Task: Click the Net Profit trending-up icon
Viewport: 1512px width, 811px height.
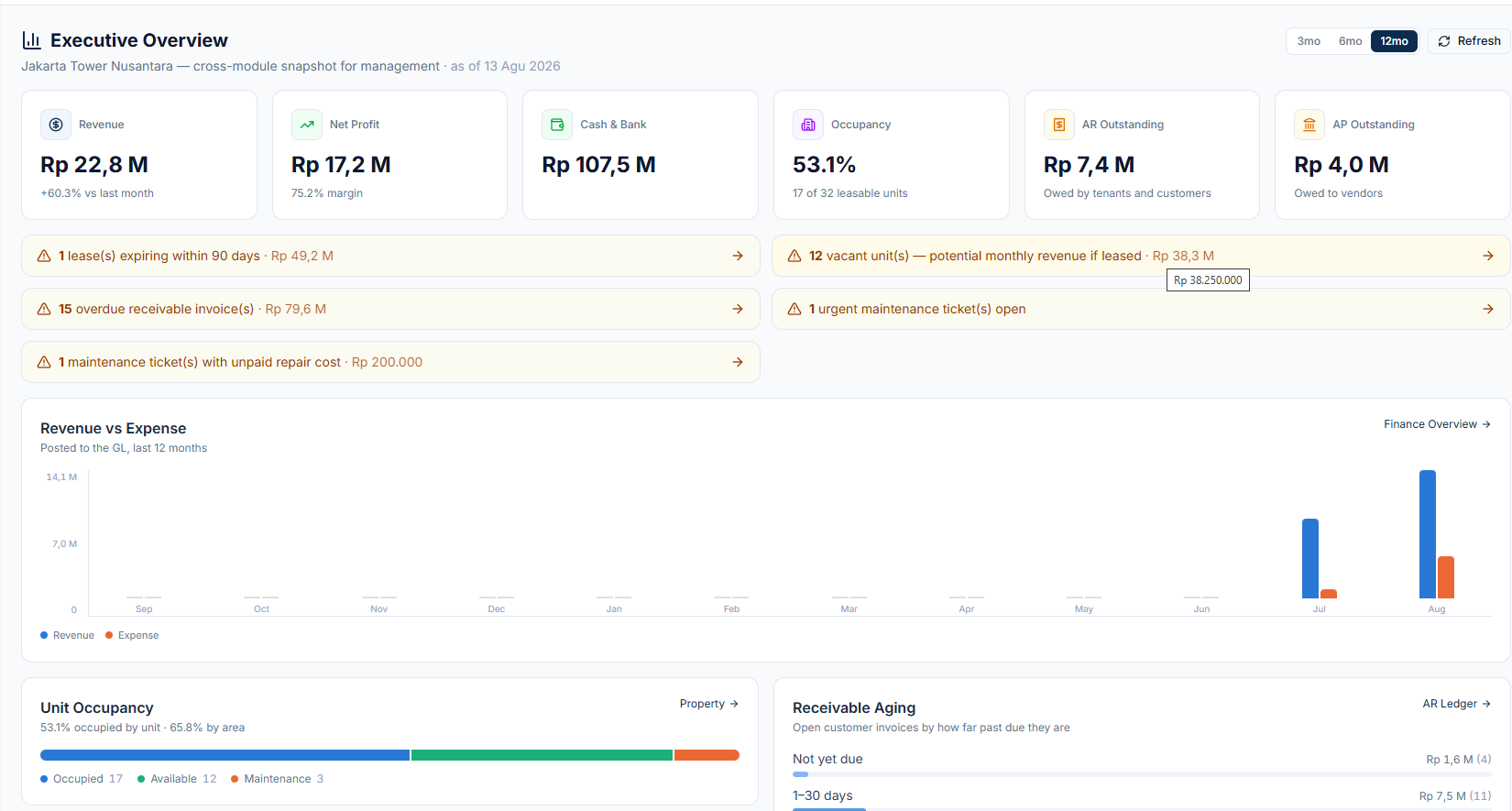Action: click(307, 125)
